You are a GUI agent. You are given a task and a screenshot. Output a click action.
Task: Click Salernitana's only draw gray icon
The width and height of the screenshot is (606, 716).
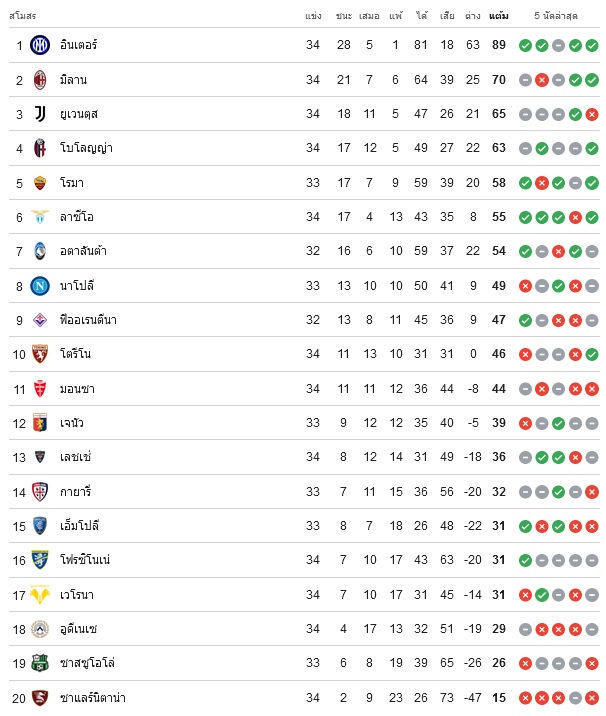tap(575, 698)
